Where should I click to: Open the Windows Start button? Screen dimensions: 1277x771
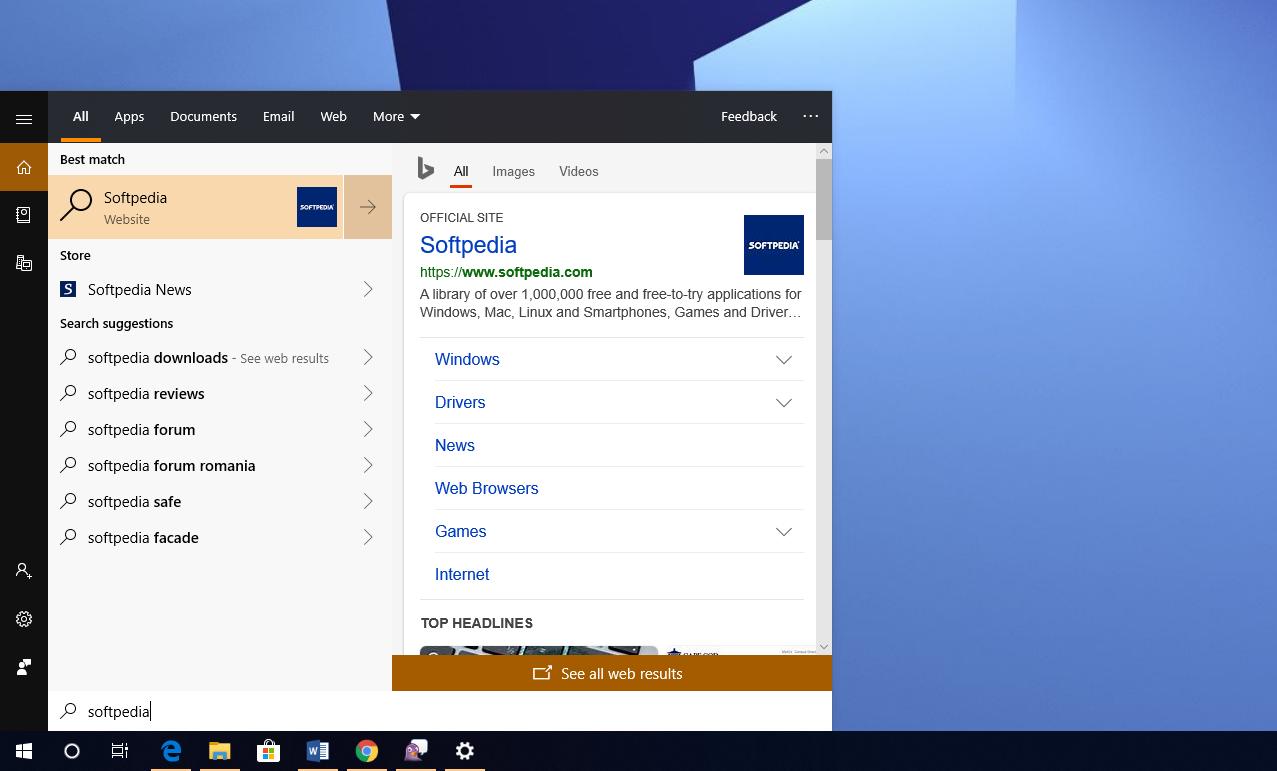click(x=24, y=751)
